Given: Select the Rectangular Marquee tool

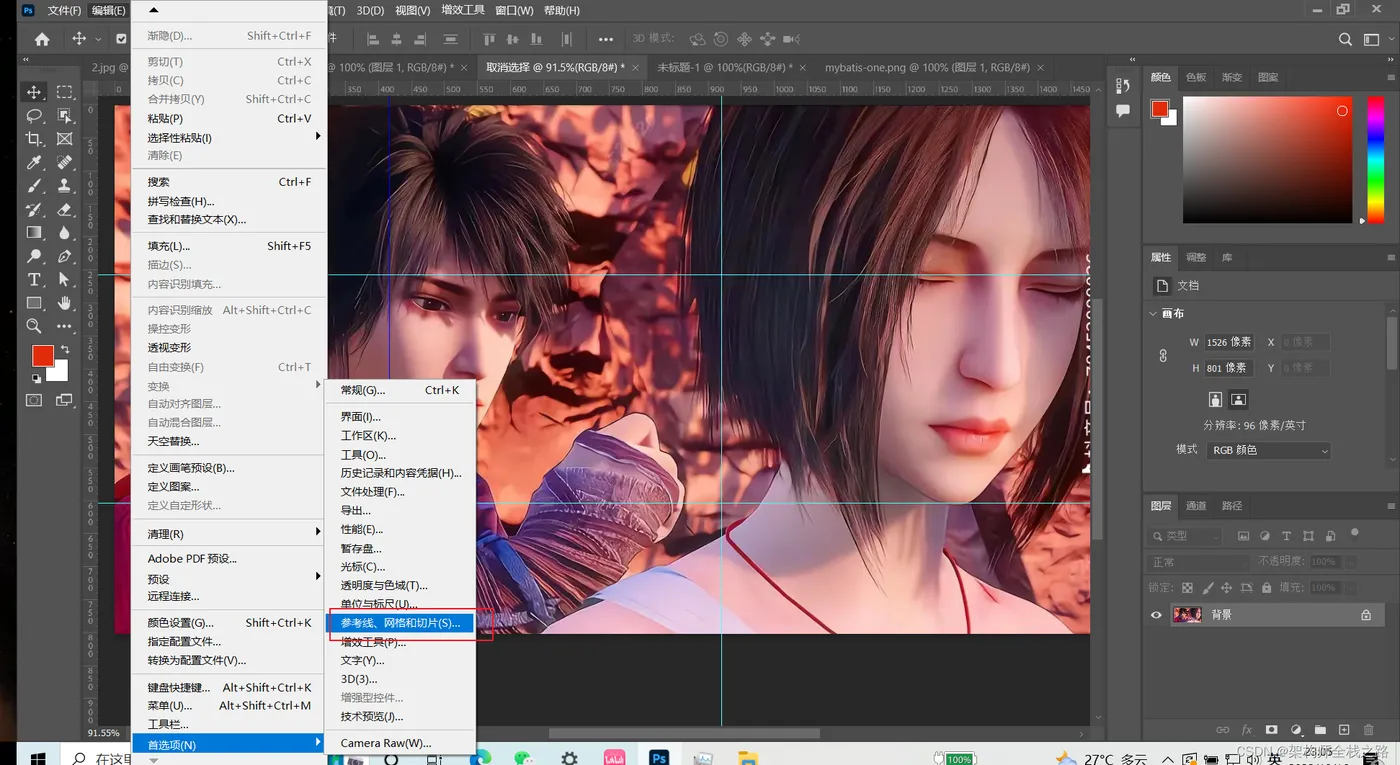Looking at the screenshot, I should (65, 92).
